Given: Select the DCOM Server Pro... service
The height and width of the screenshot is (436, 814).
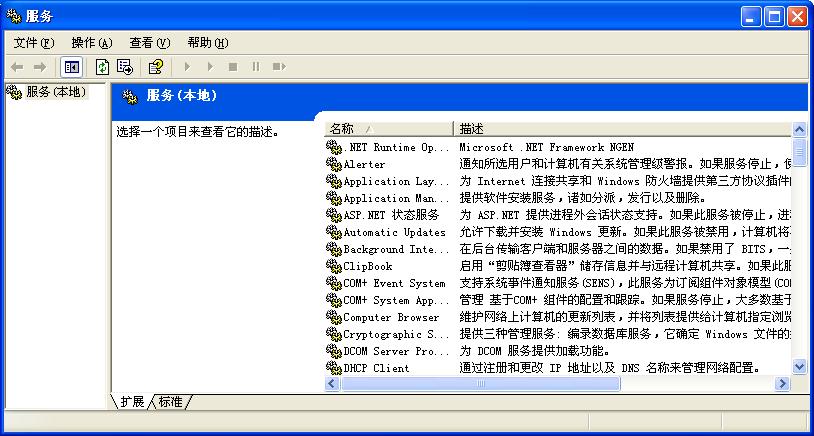Looking at the screenshot, I should [397, 351].
